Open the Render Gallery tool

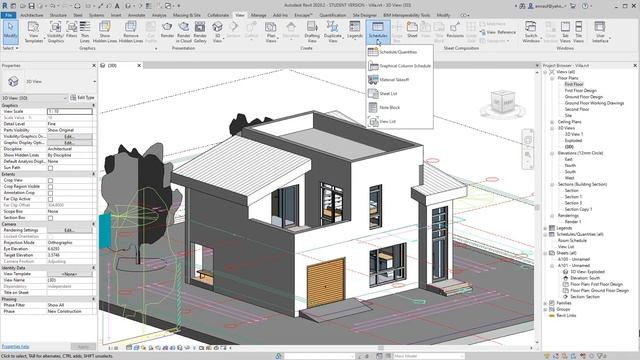tap(200, 32)
